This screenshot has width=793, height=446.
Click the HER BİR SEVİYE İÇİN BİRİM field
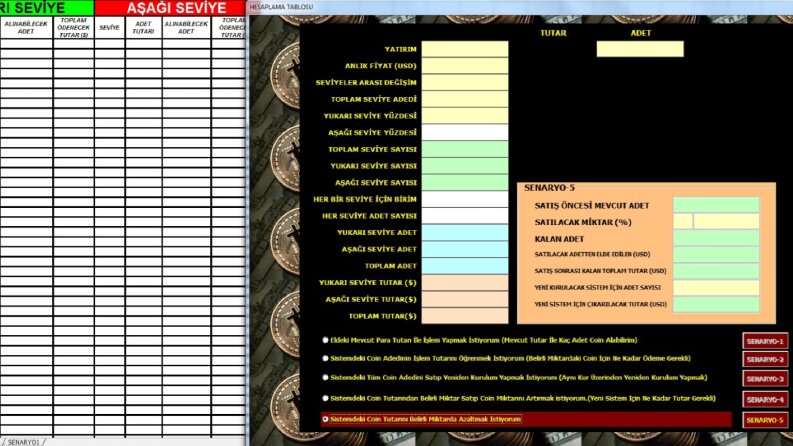tap(465, 199)
